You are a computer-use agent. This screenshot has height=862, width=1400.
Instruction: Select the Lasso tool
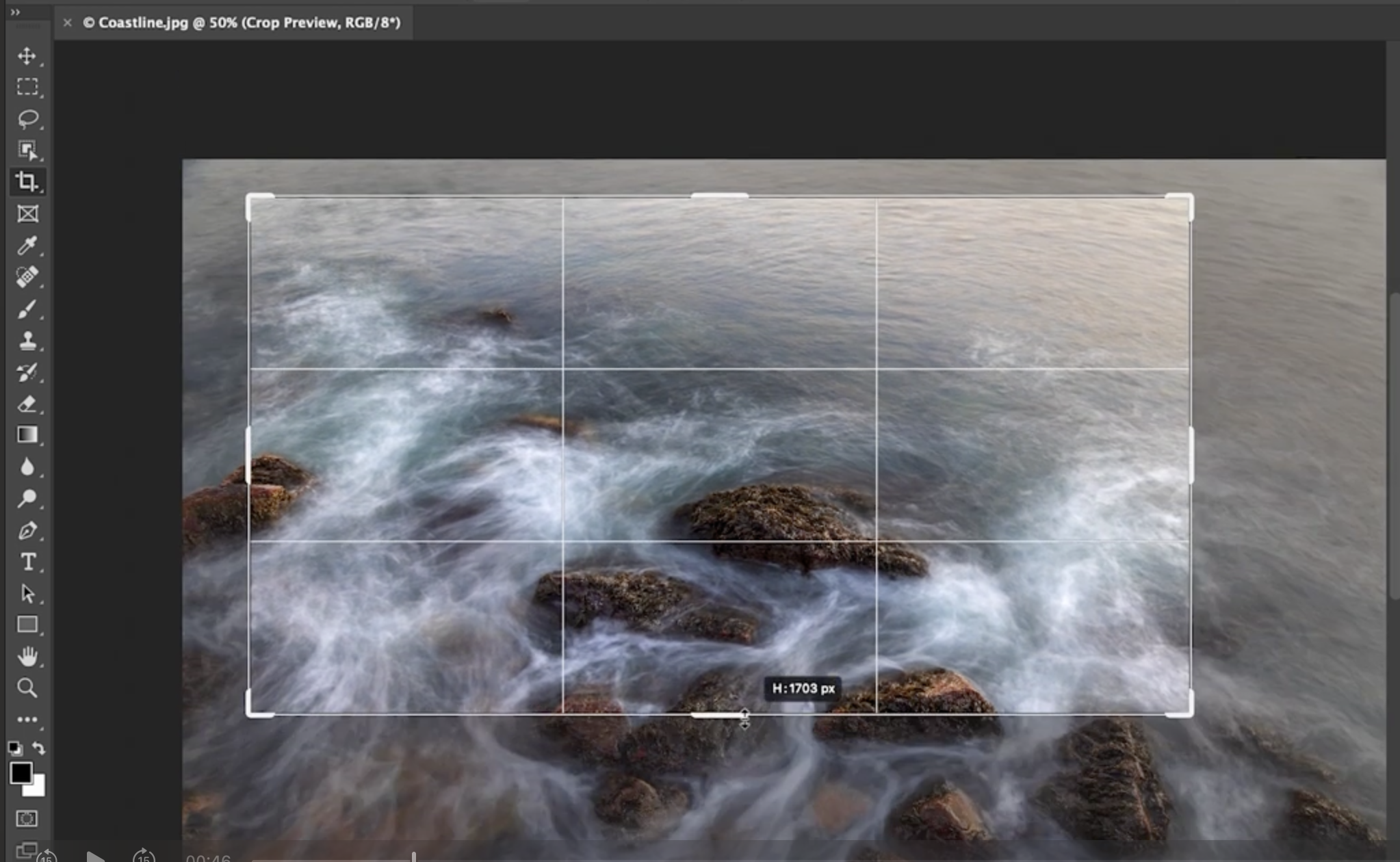point(27,118)
